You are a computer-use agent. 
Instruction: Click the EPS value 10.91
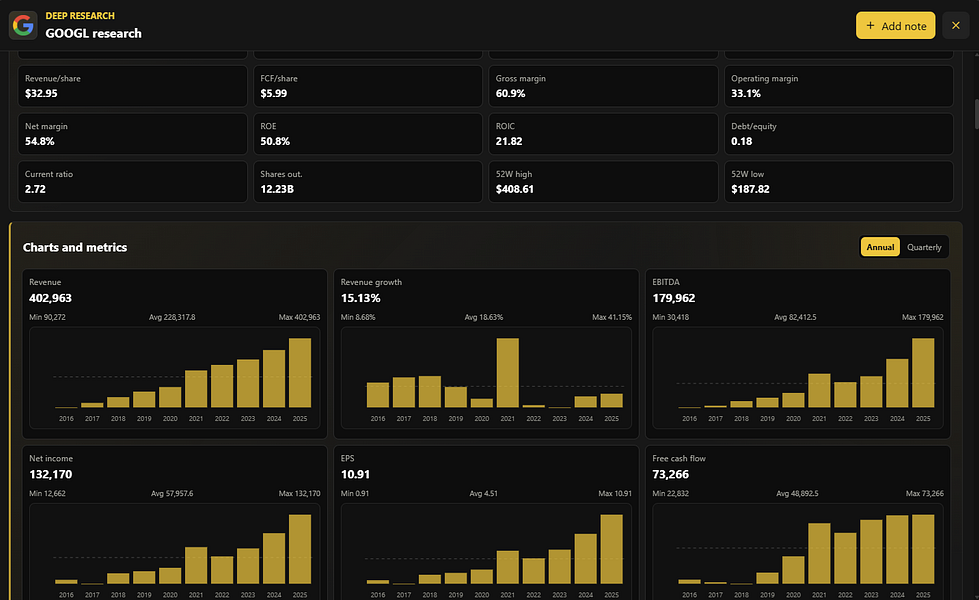point(355,475)
